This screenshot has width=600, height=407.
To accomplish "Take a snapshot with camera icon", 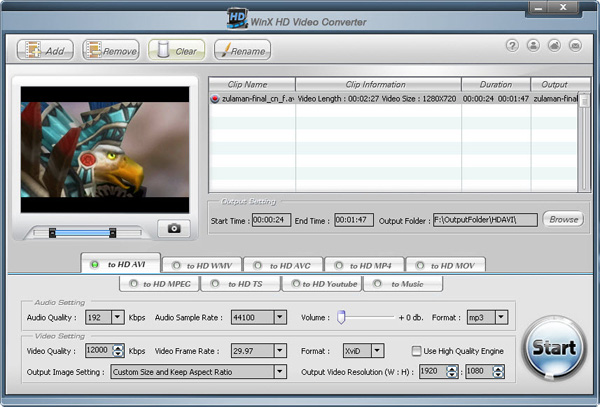I will [174, 228].
